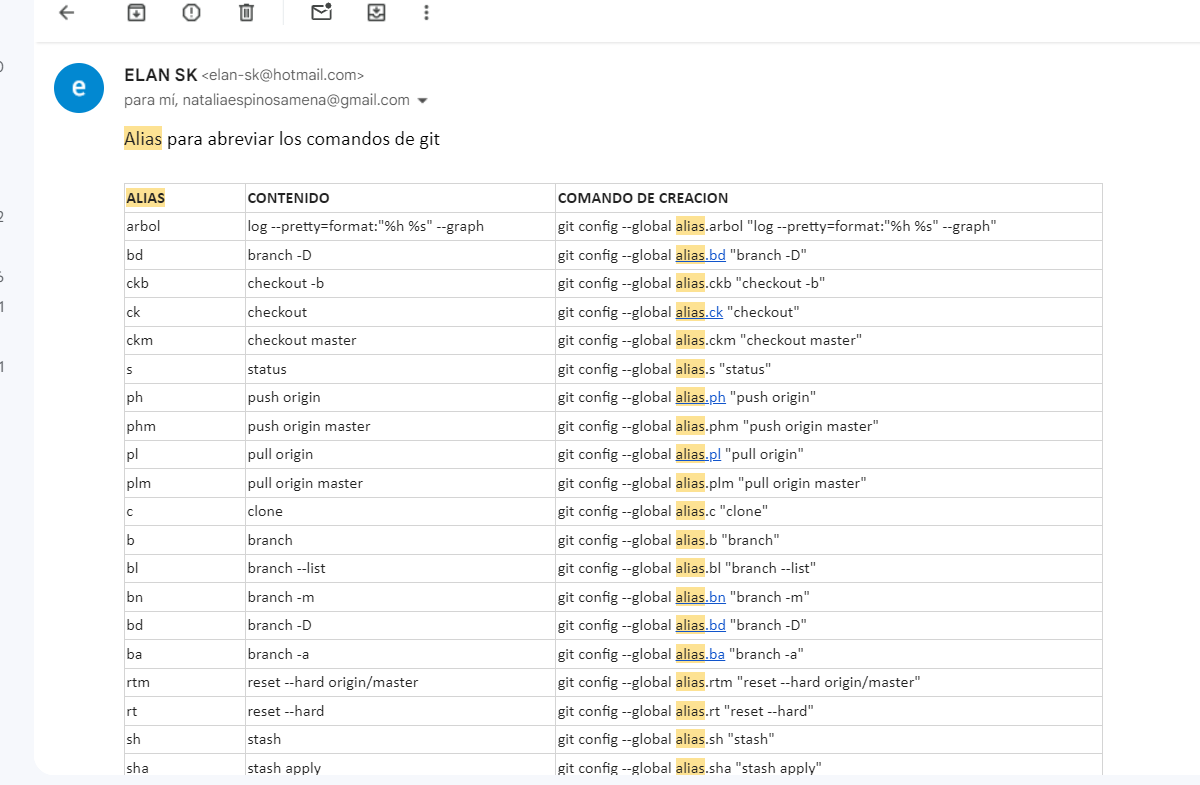Click the alias.bn link
Viewport: 1200px width, 785px height.
(701, 597)
